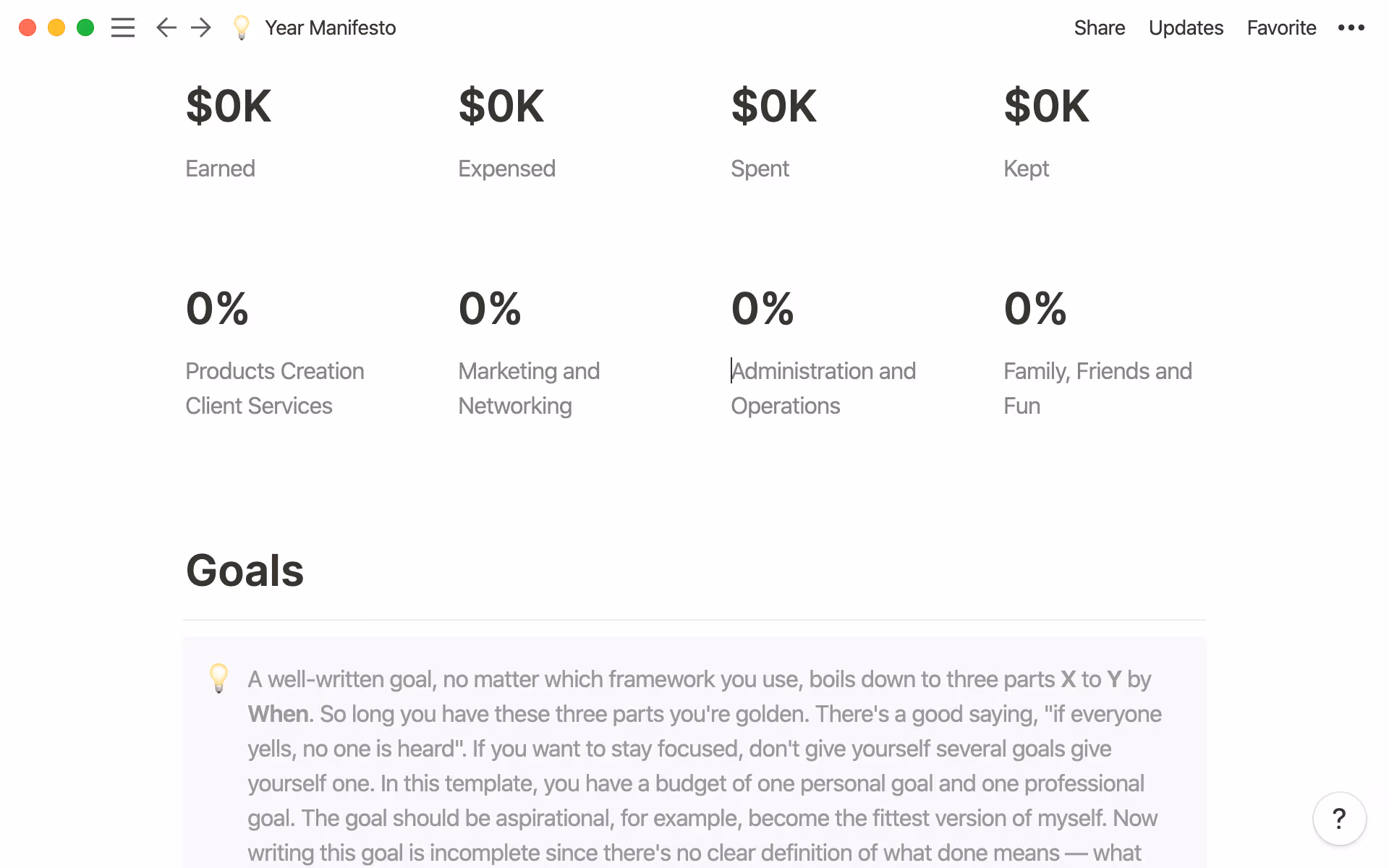
Task: Click the Expensed label
Action: click(x=506, y=168)
